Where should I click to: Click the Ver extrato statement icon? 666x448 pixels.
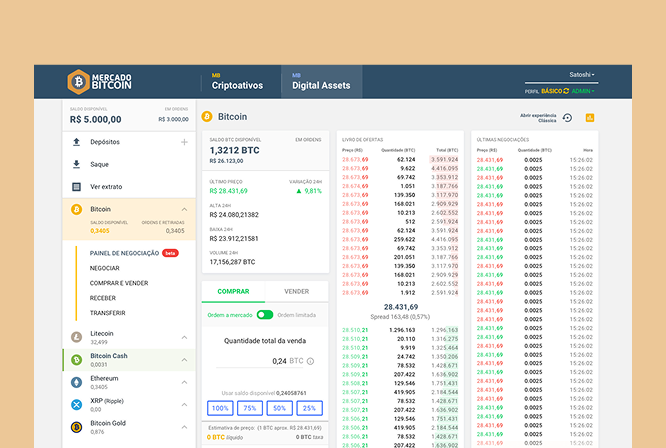tap(76, 186)
